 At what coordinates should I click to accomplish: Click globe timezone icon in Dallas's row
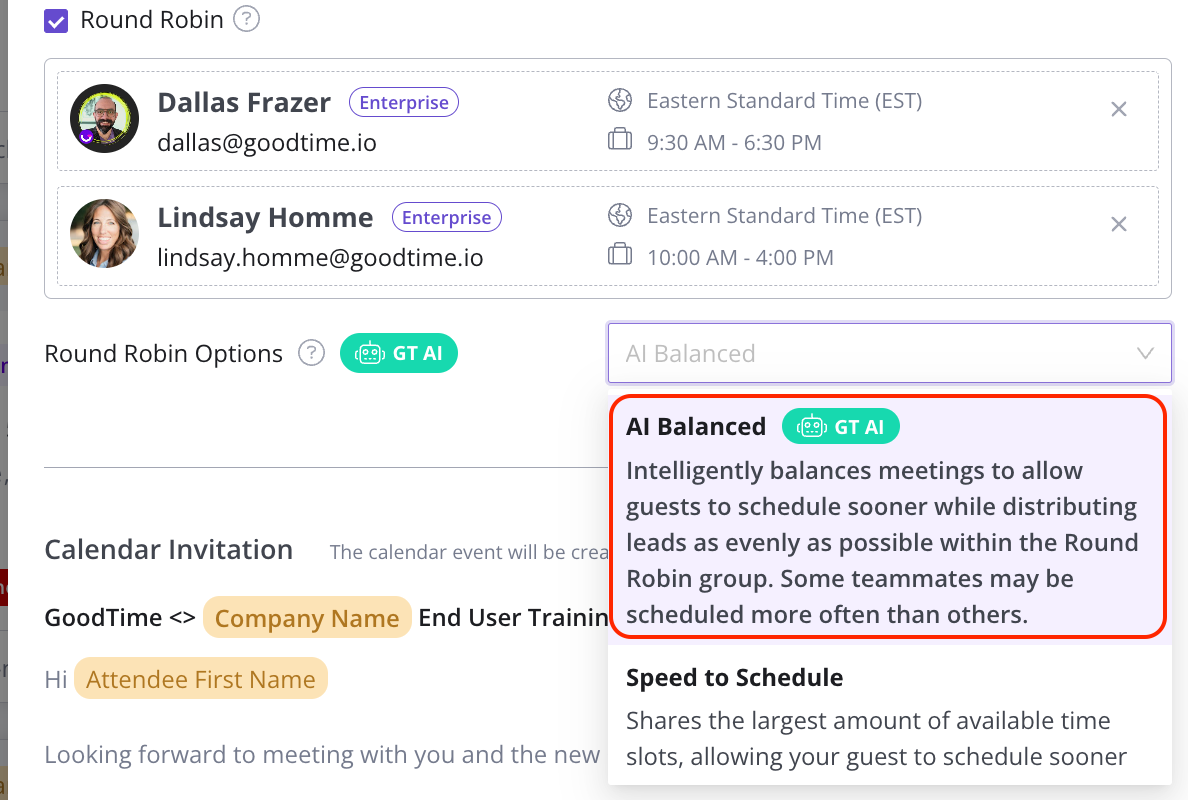click(x=620, y=100)
